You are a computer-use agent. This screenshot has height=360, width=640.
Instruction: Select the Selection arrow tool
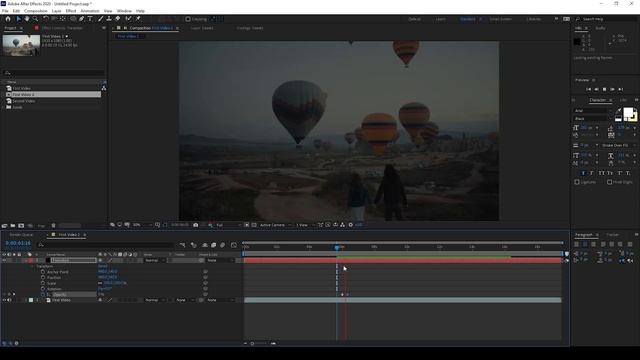(x=19, y=19)
